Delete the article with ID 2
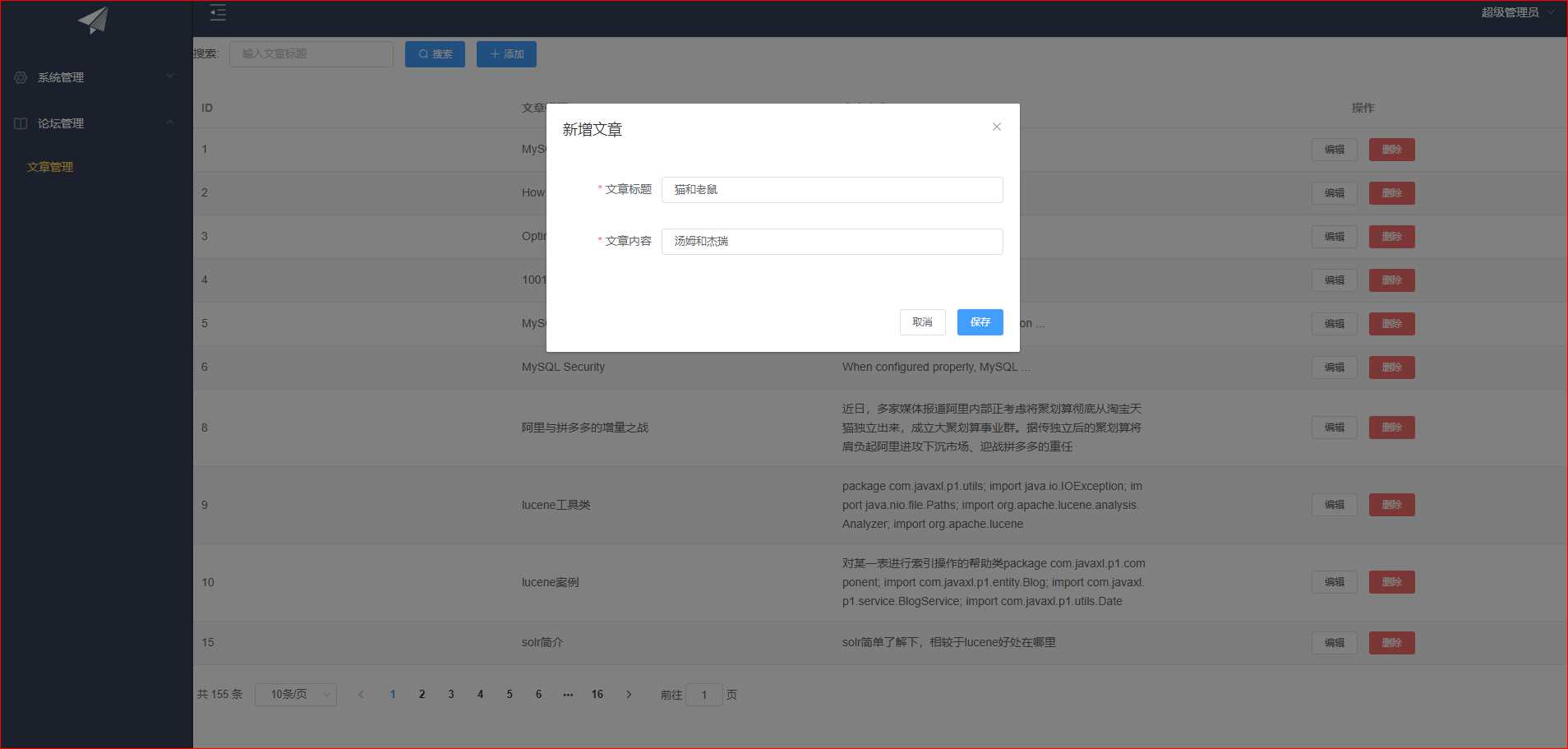Viewport: 1568px width, 749px height. (1391, 193)
